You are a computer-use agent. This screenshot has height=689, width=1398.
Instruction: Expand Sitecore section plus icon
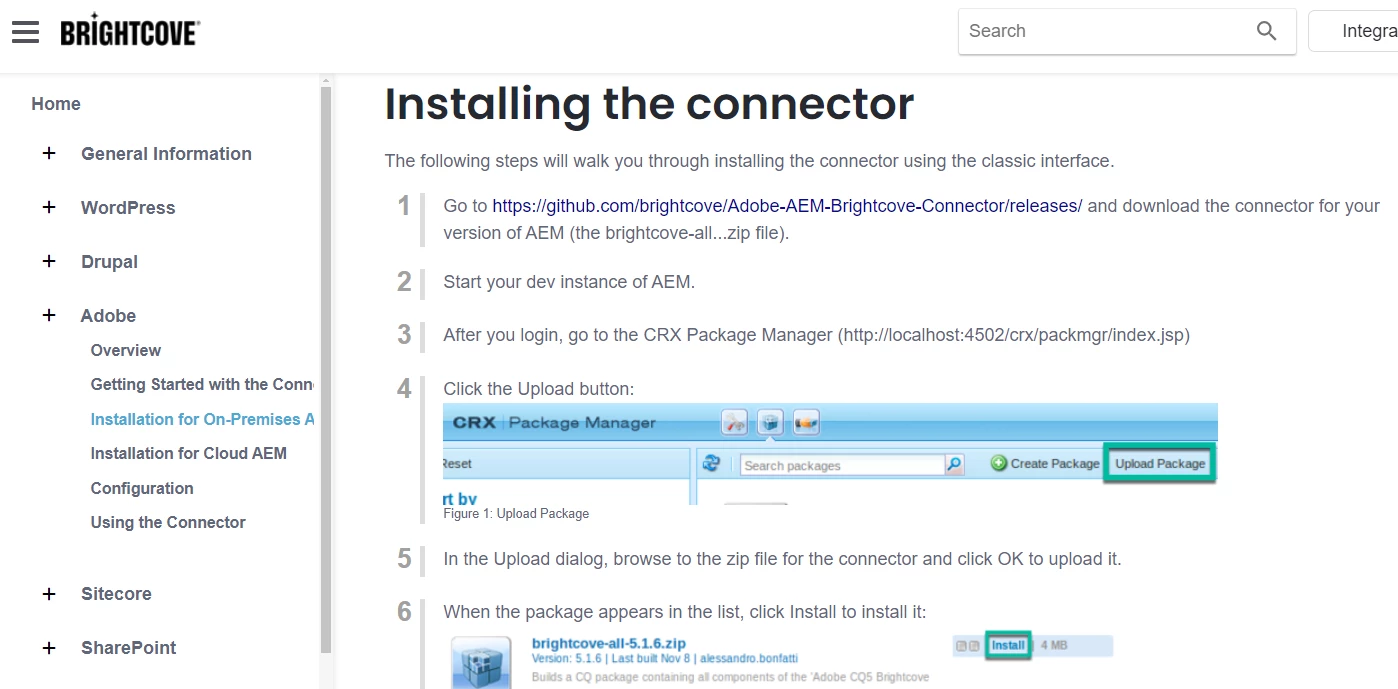49,594
